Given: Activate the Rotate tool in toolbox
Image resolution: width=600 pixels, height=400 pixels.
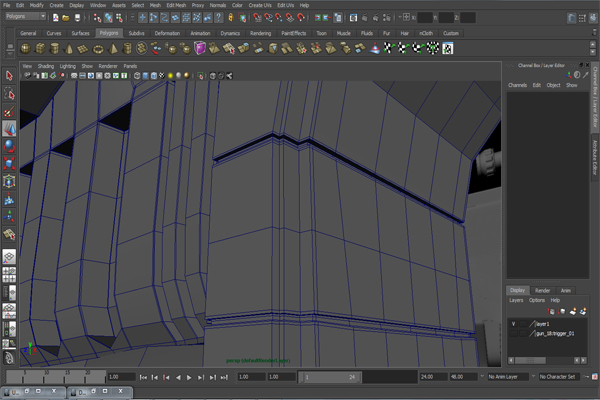Looking at the screenshot, I should point(9,146).
